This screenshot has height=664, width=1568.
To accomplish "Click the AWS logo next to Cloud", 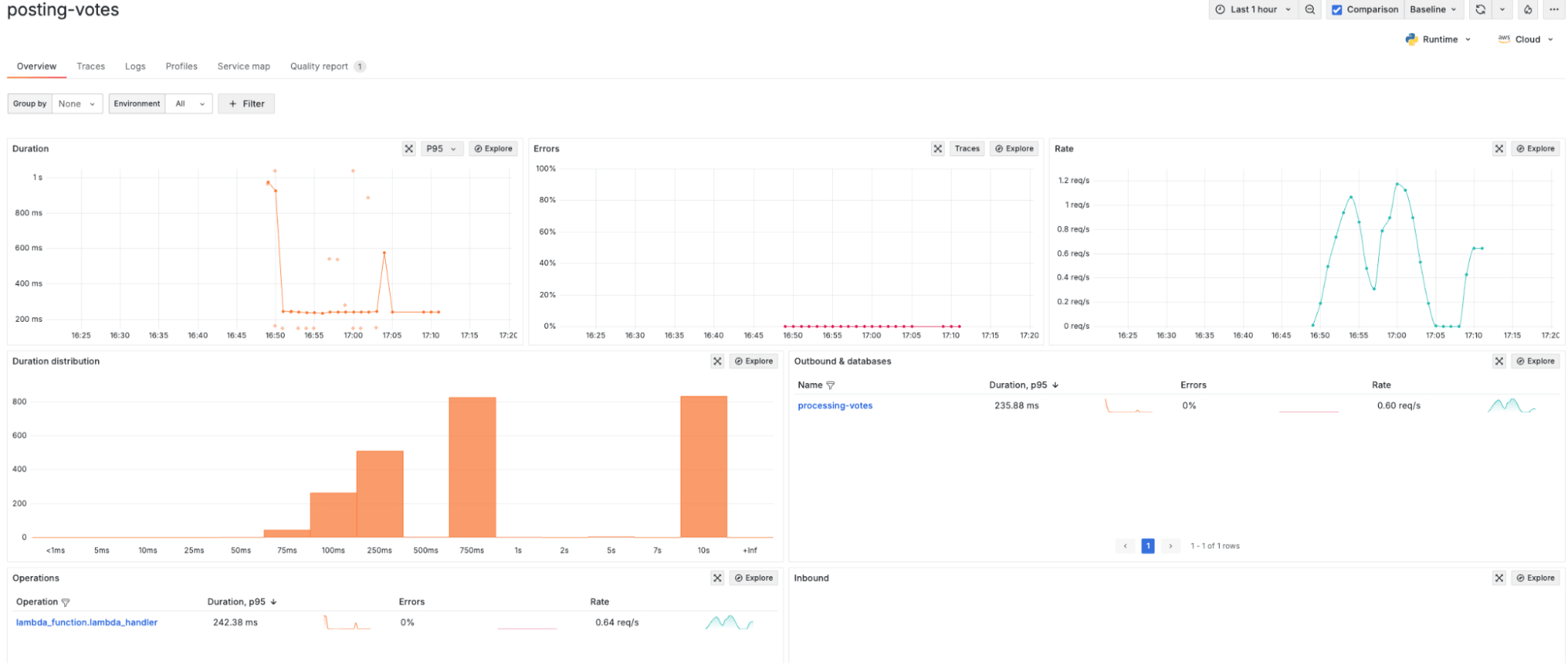I will point(1504,38).
